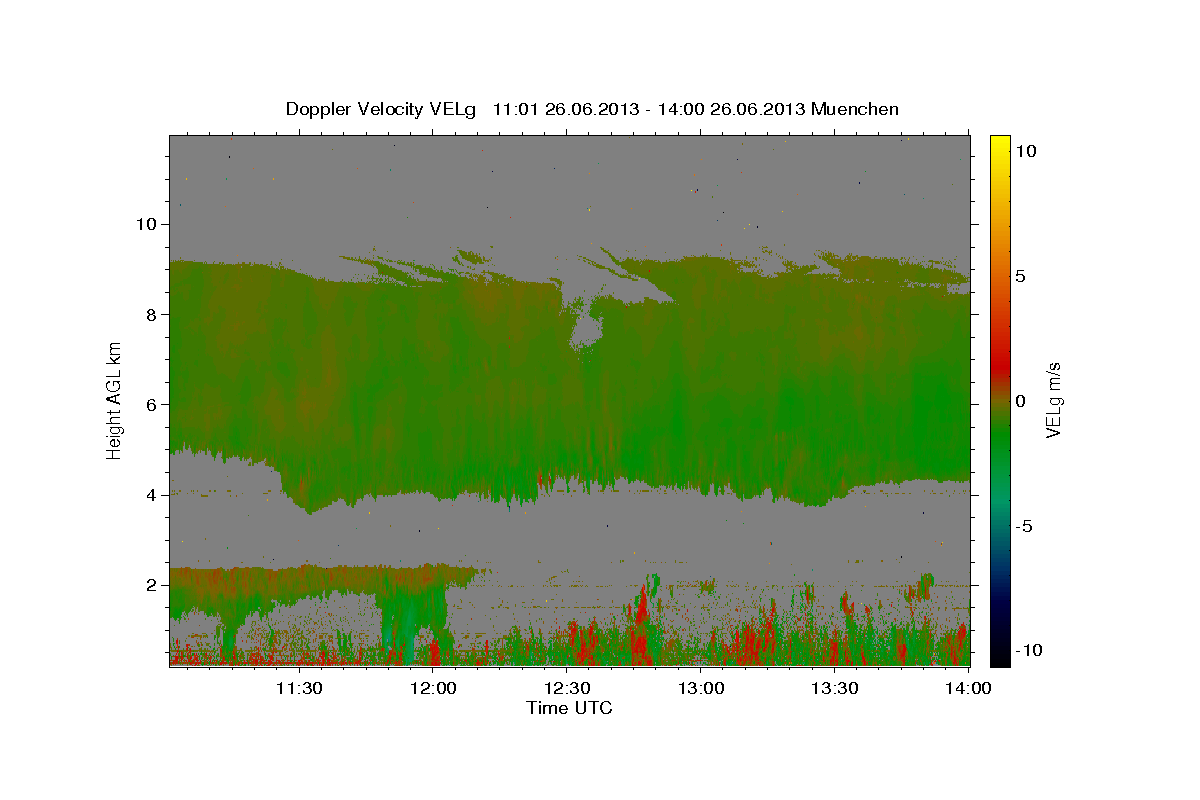Click the 13:30 time tick label
This screenshot has width=1200, height=800.
tap(835, 688)
